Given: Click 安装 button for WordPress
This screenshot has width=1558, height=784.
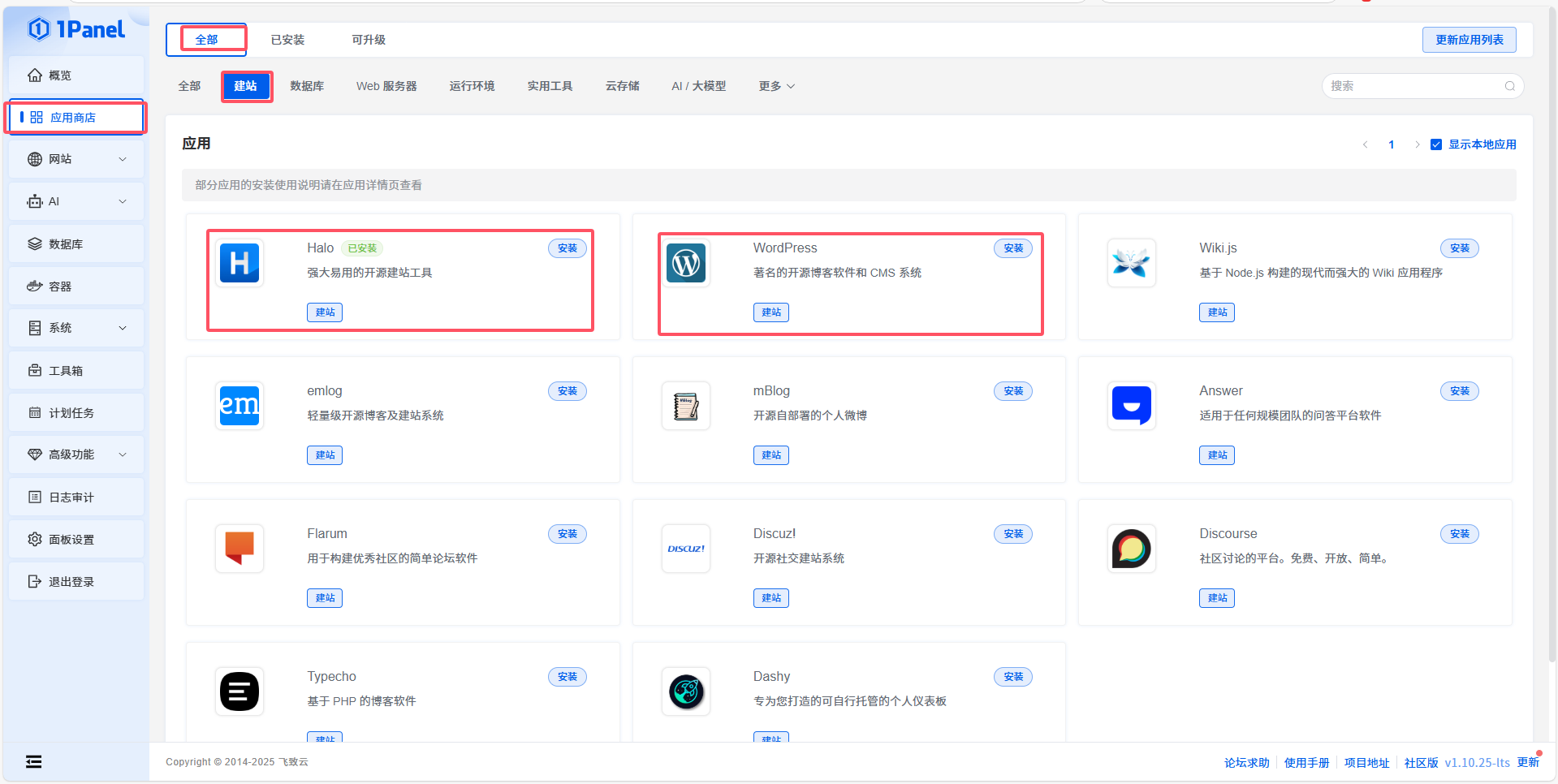Looking at the screenshot, I should (x=1012, y=248).
